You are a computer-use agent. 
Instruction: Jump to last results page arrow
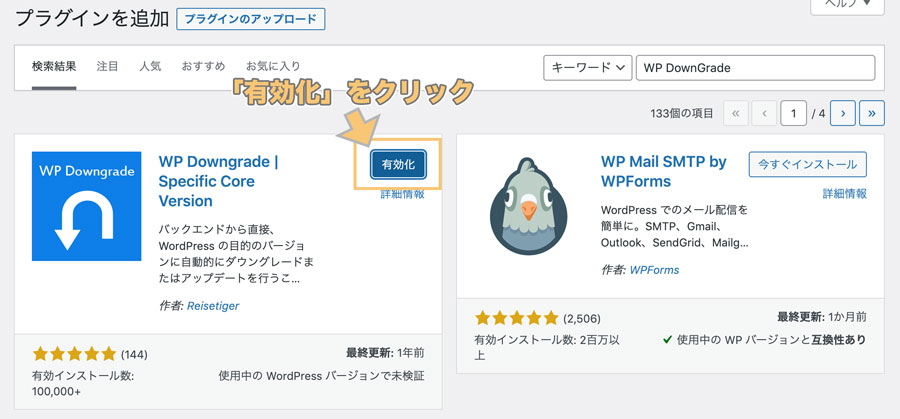pyautogui.click(x=872, y=114)
